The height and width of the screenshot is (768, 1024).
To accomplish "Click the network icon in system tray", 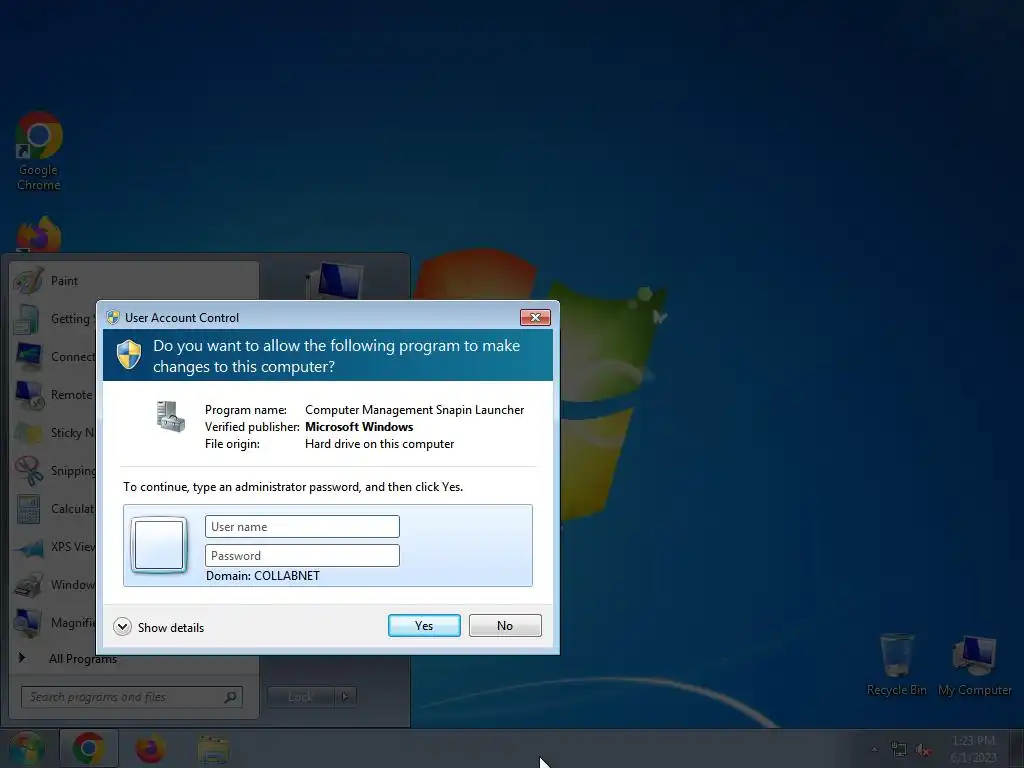I will pos(899,750).
